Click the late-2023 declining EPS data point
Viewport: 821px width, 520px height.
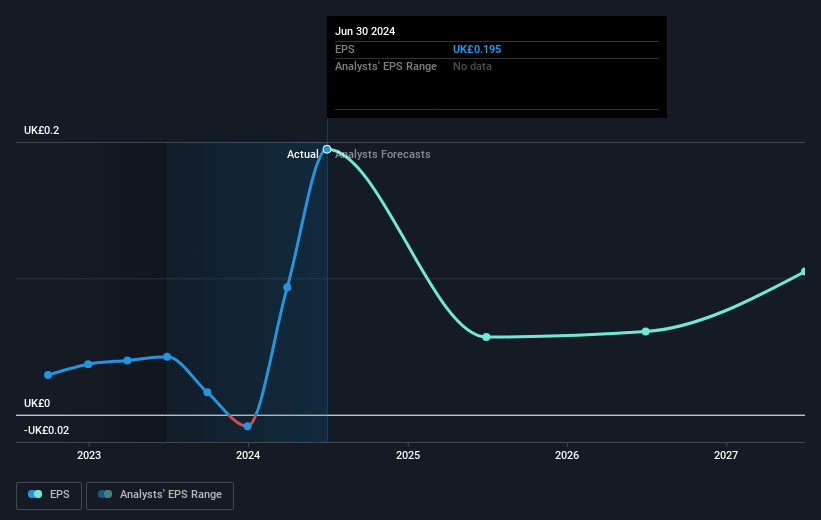tap(207, 392)
